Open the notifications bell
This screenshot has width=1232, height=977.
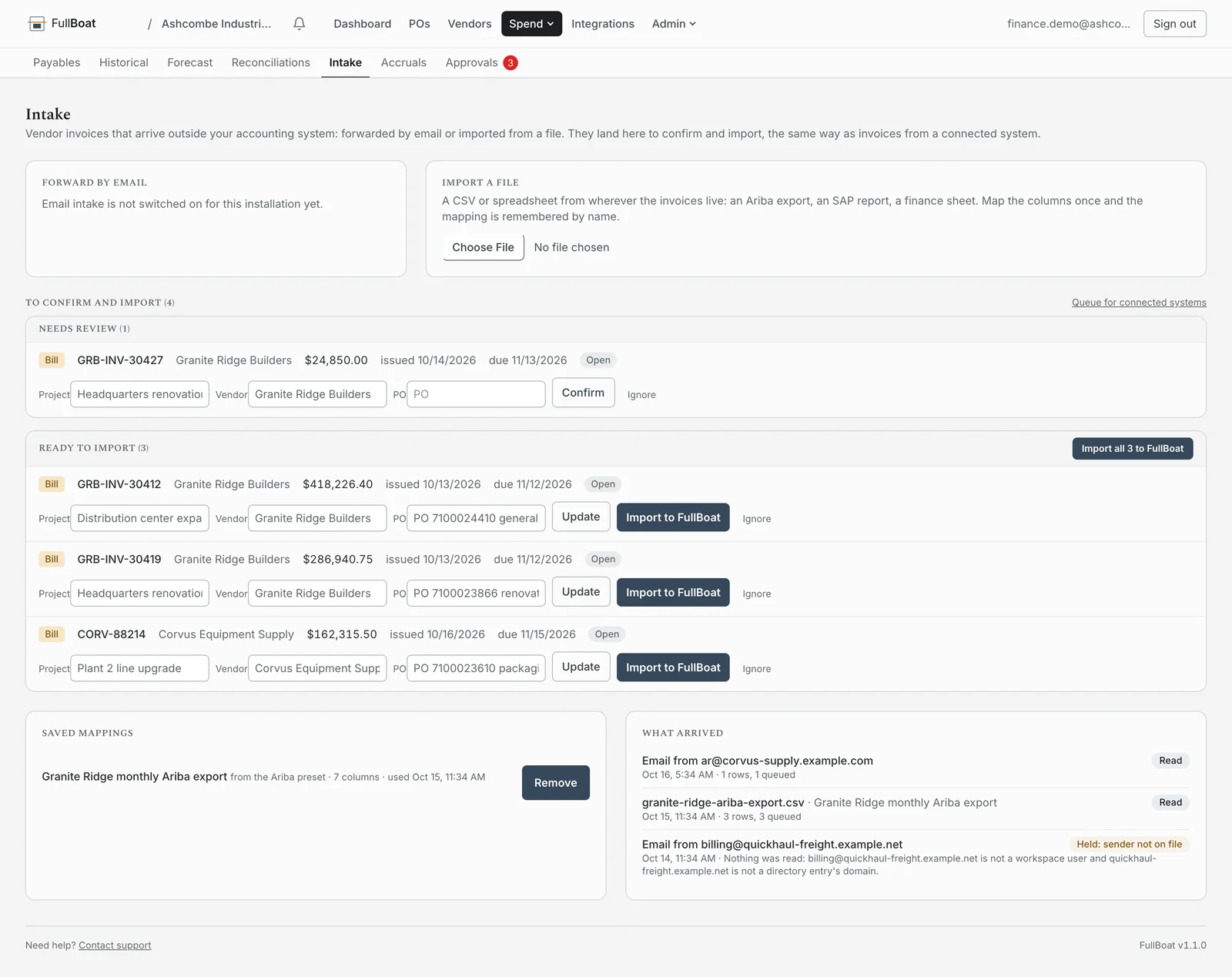[300, 24]
